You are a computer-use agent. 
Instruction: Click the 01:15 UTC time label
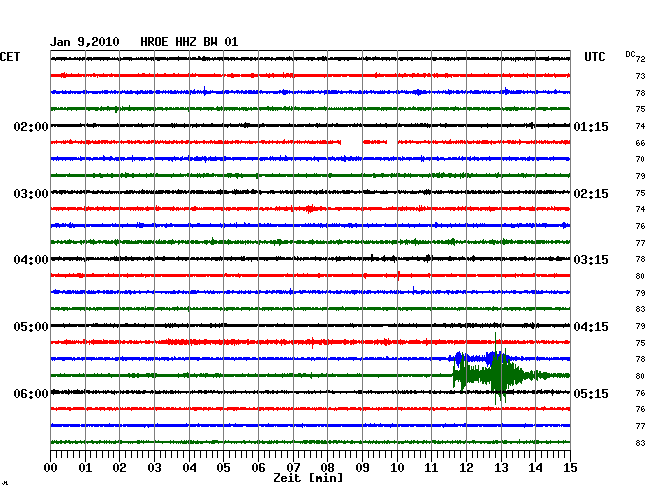pos(591,126)
